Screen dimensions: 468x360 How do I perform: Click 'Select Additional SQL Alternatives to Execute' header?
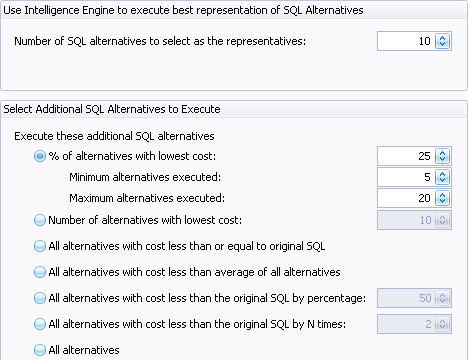pos(112,109)
